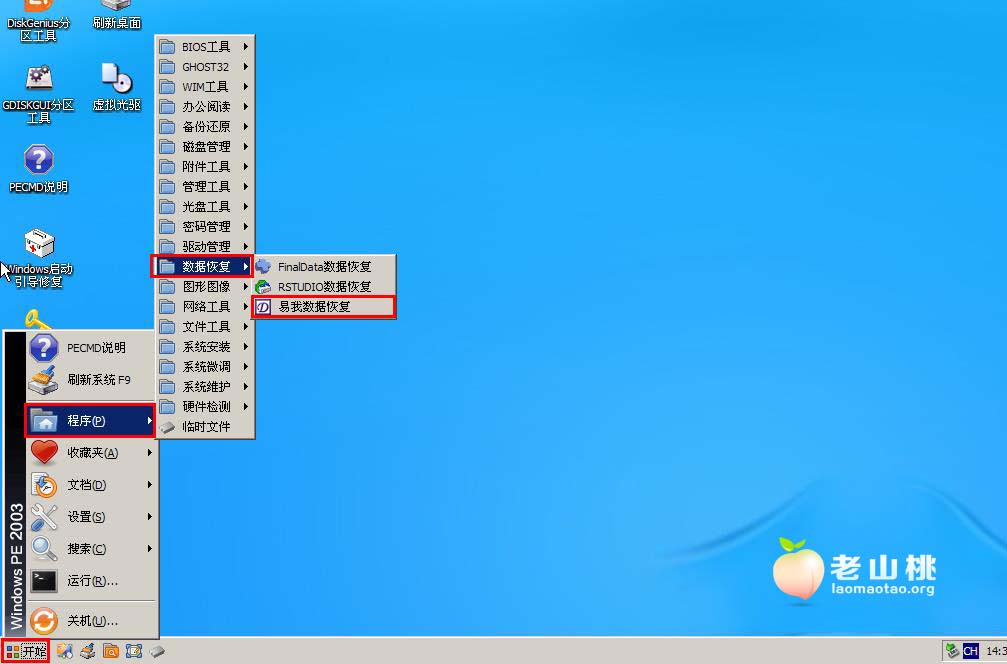Open DiskGenius分区工具 desktop icon
The image size is (1007, 664).
click(x=38, y=21)
